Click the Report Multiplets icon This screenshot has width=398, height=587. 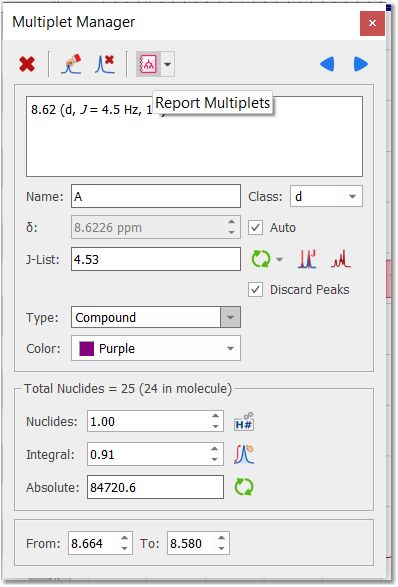pyautogui.click(x=148, y=64)
